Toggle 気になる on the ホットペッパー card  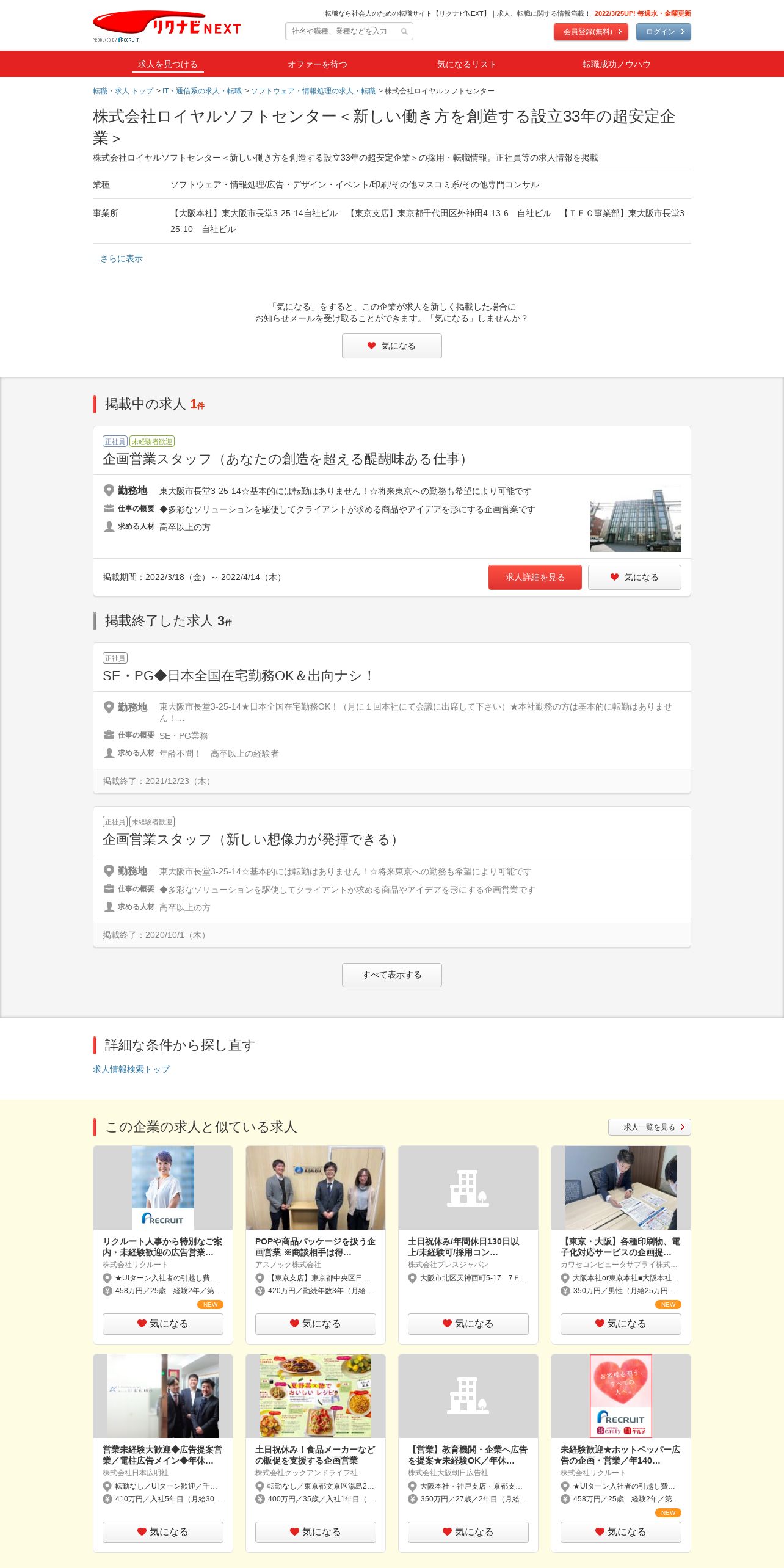(621, 1532)
